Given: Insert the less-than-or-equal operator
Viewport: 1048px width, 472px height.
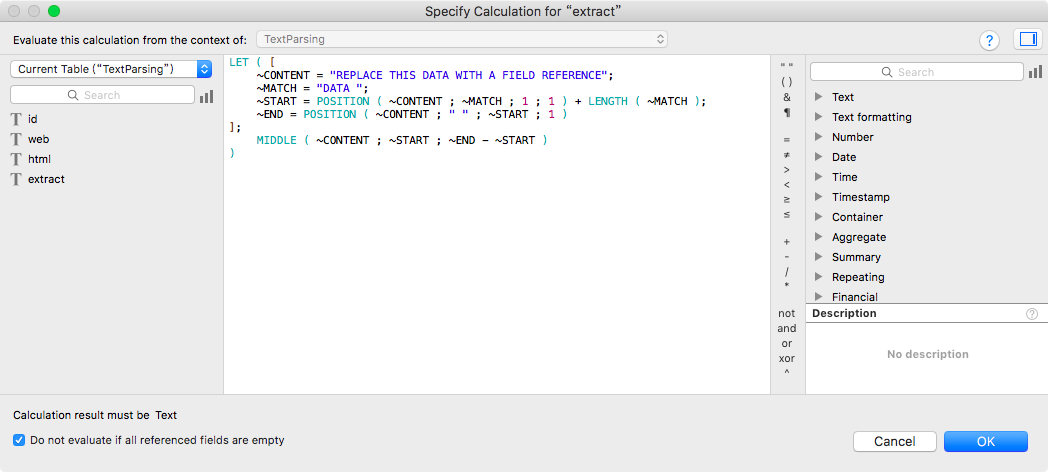Looking at the screenshot, I should pyautogui.click(x=787, y=215).
